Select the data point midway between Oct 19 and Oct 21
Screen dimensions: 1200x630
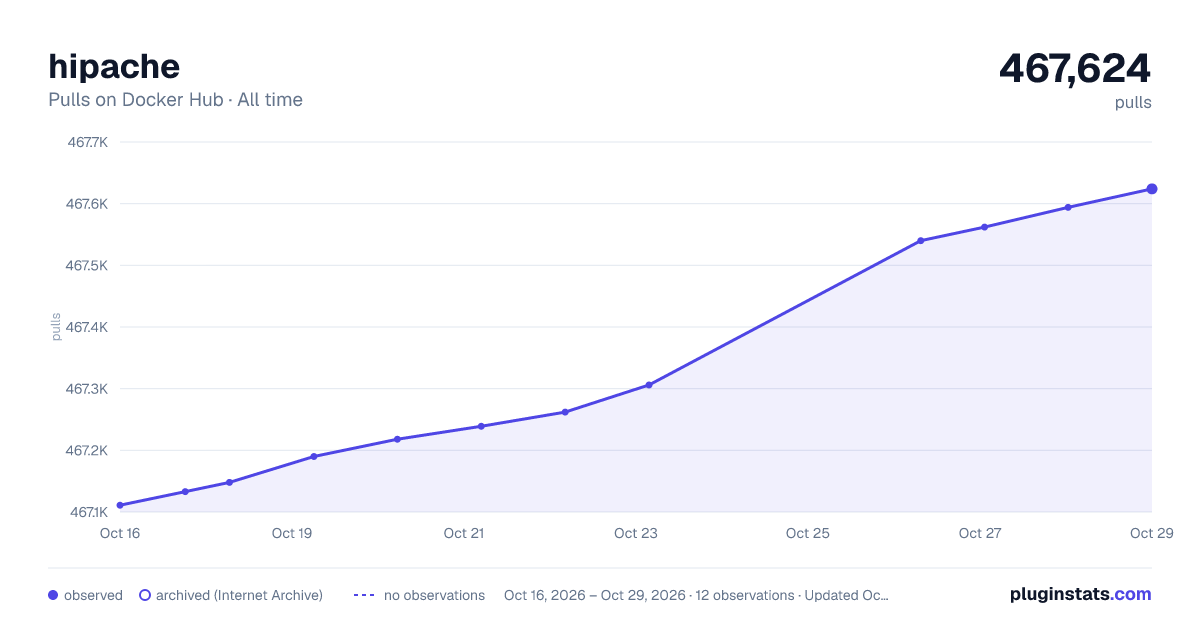point(397,439)
